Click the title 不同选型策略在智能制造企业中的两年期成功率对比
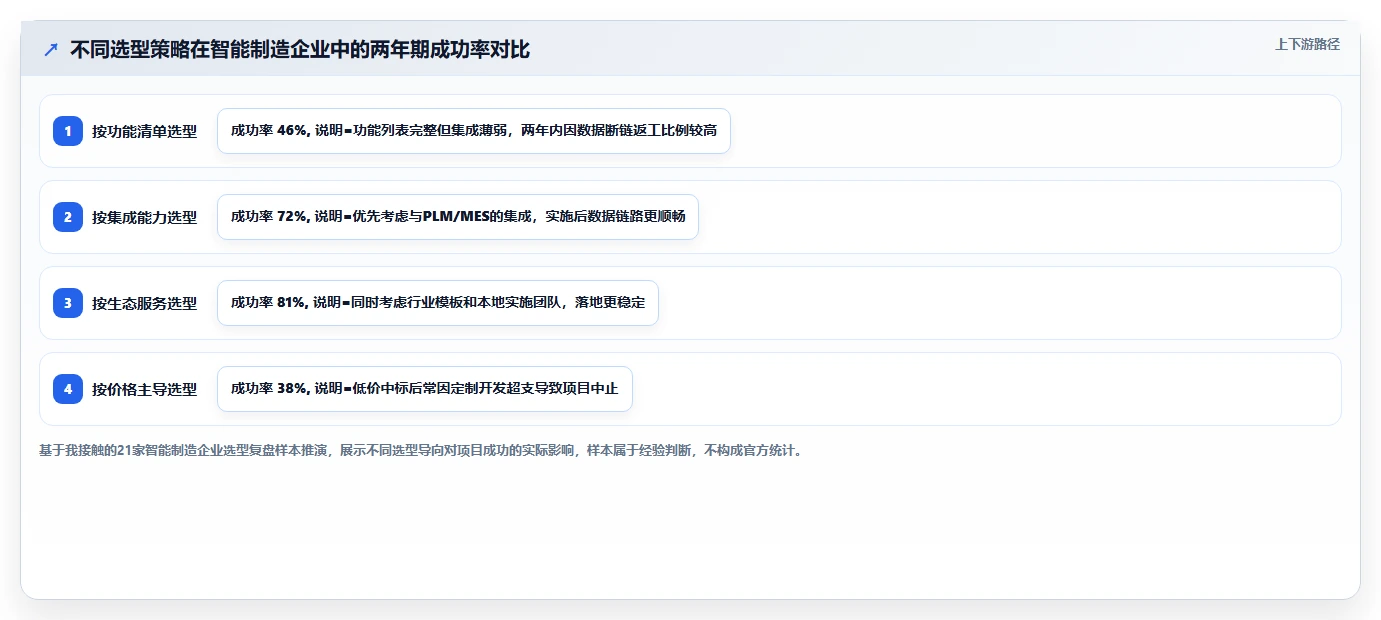Image resolution: width=1381 pixels, height=620 pixels. pos(300,50)
